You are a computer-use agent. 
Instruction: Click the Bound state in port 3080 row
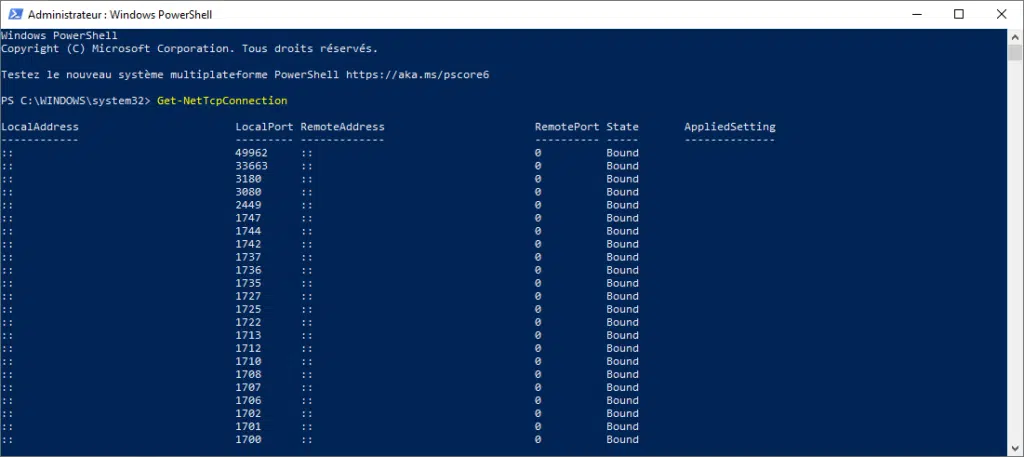point(622,192)
